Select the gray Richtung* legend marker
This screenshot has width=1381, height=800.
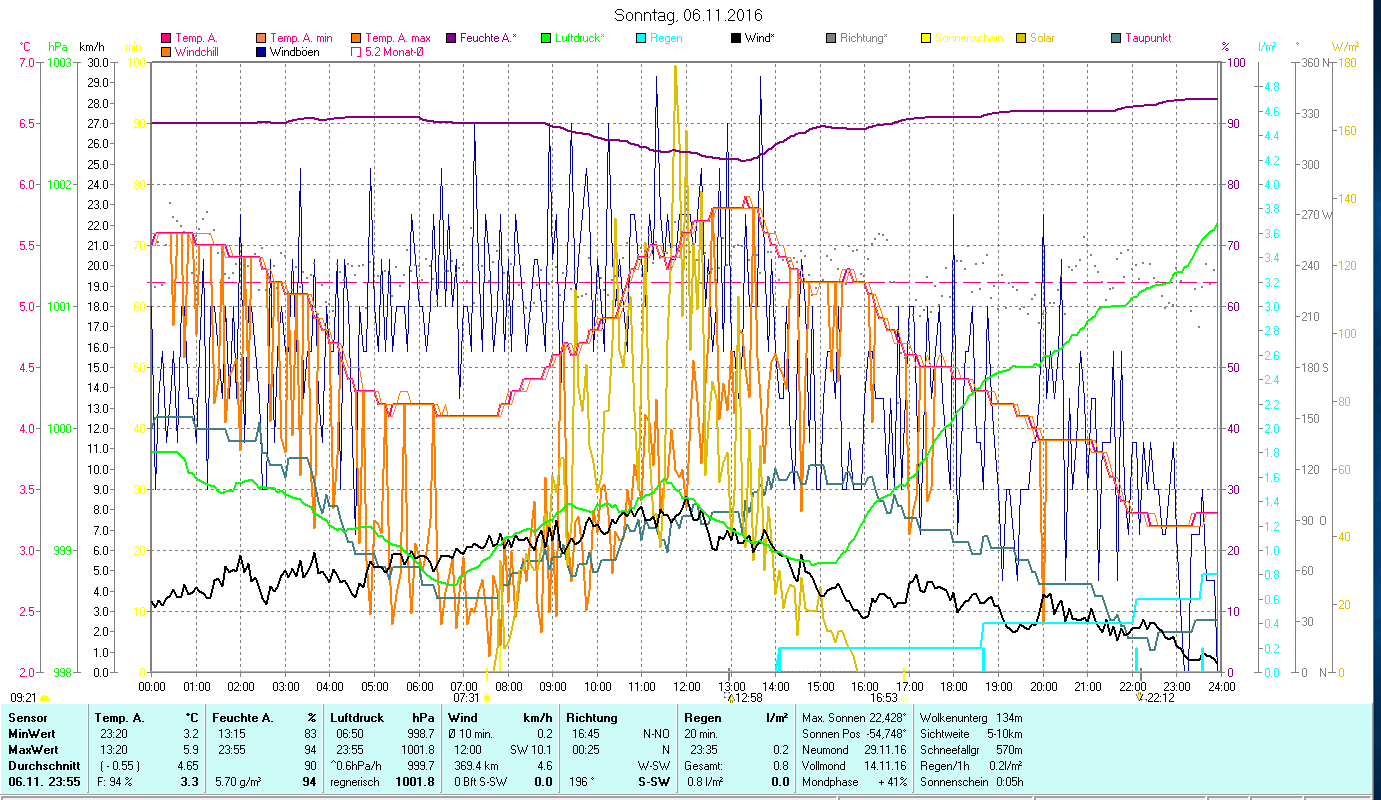[832, 38]
